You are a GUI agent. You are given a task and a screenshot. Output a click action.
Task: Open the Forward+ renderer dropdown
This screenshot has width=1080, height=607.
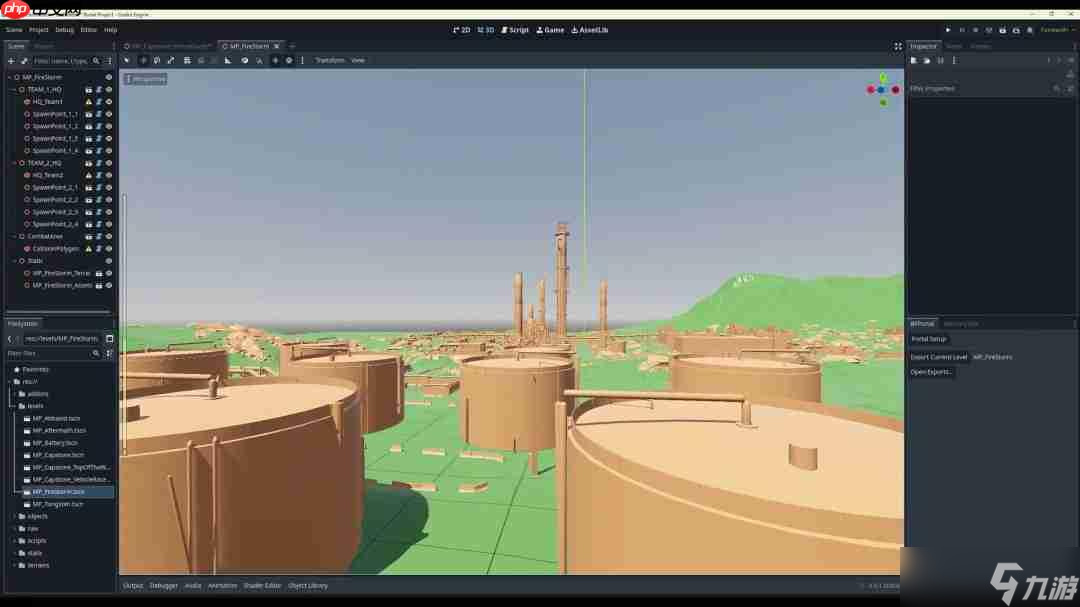click(1057, 30)
